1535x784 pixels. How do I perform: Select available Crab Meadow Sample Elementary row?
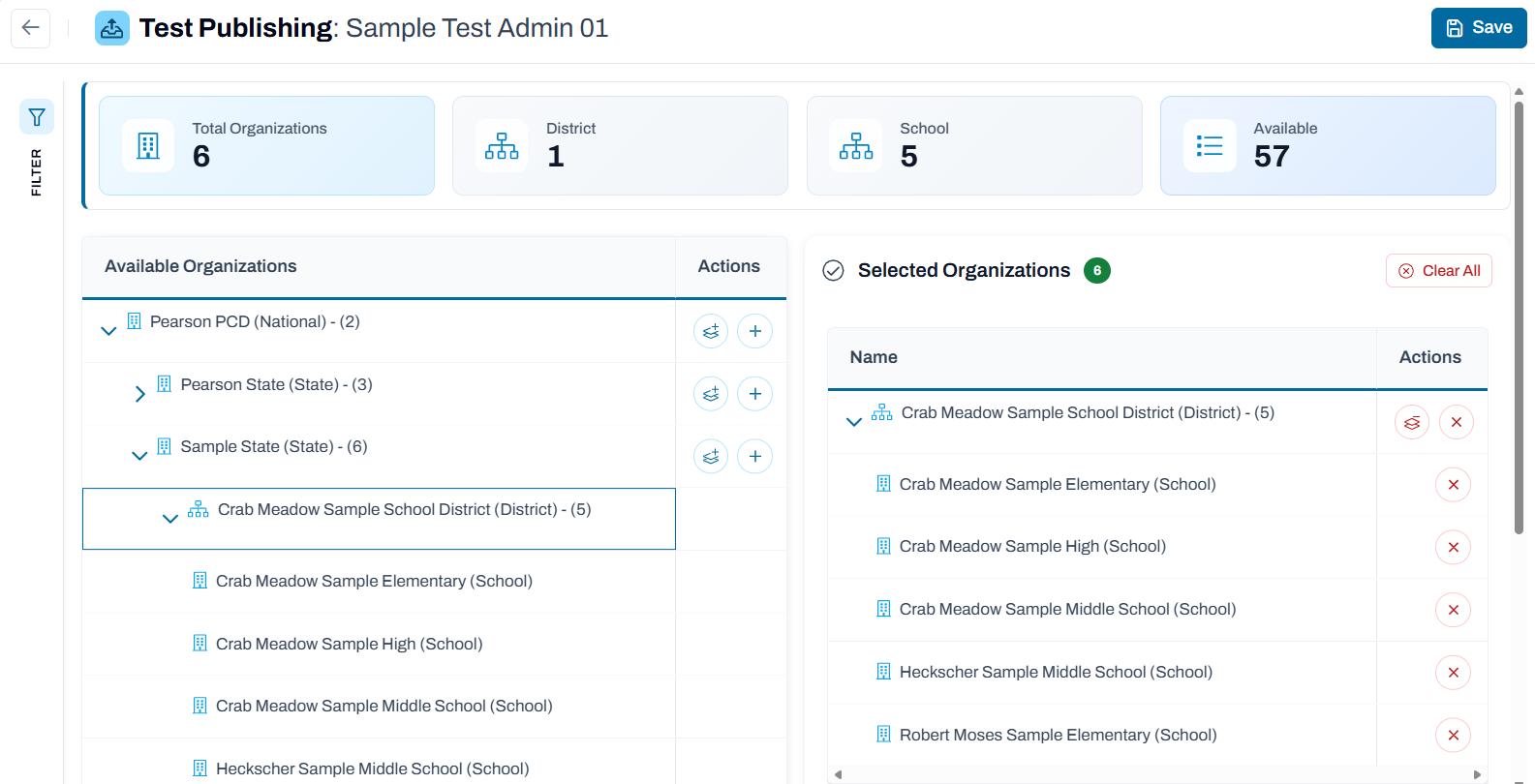(x=379, y=582)
